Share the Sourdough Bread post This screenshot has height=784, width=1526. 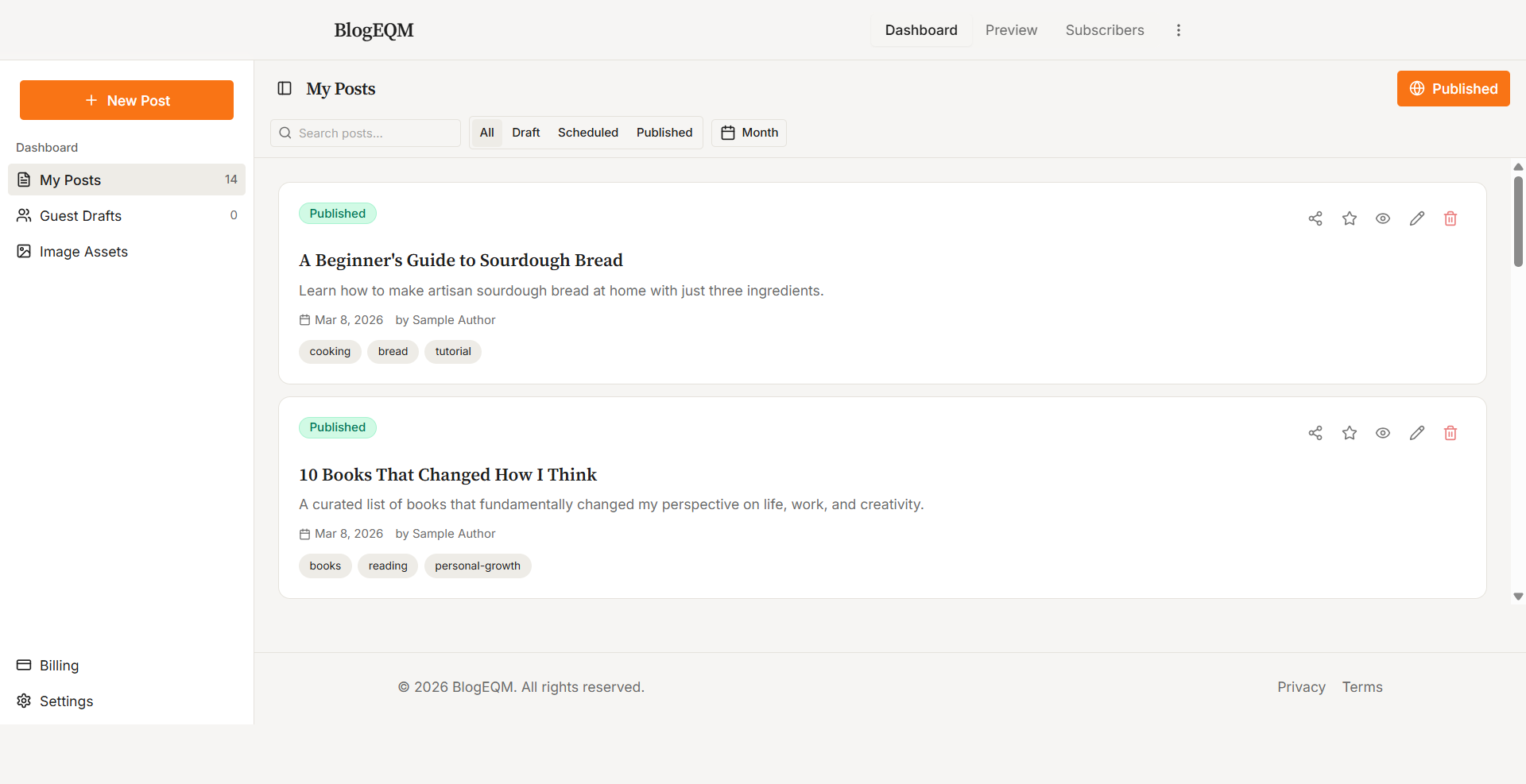1315,218
